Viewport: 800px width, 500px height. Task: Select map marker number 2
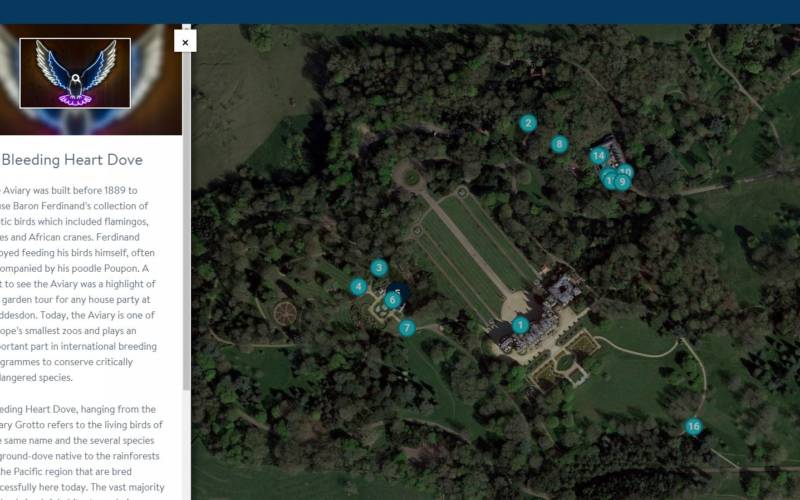pyautogui.click(x=528, y=123)
